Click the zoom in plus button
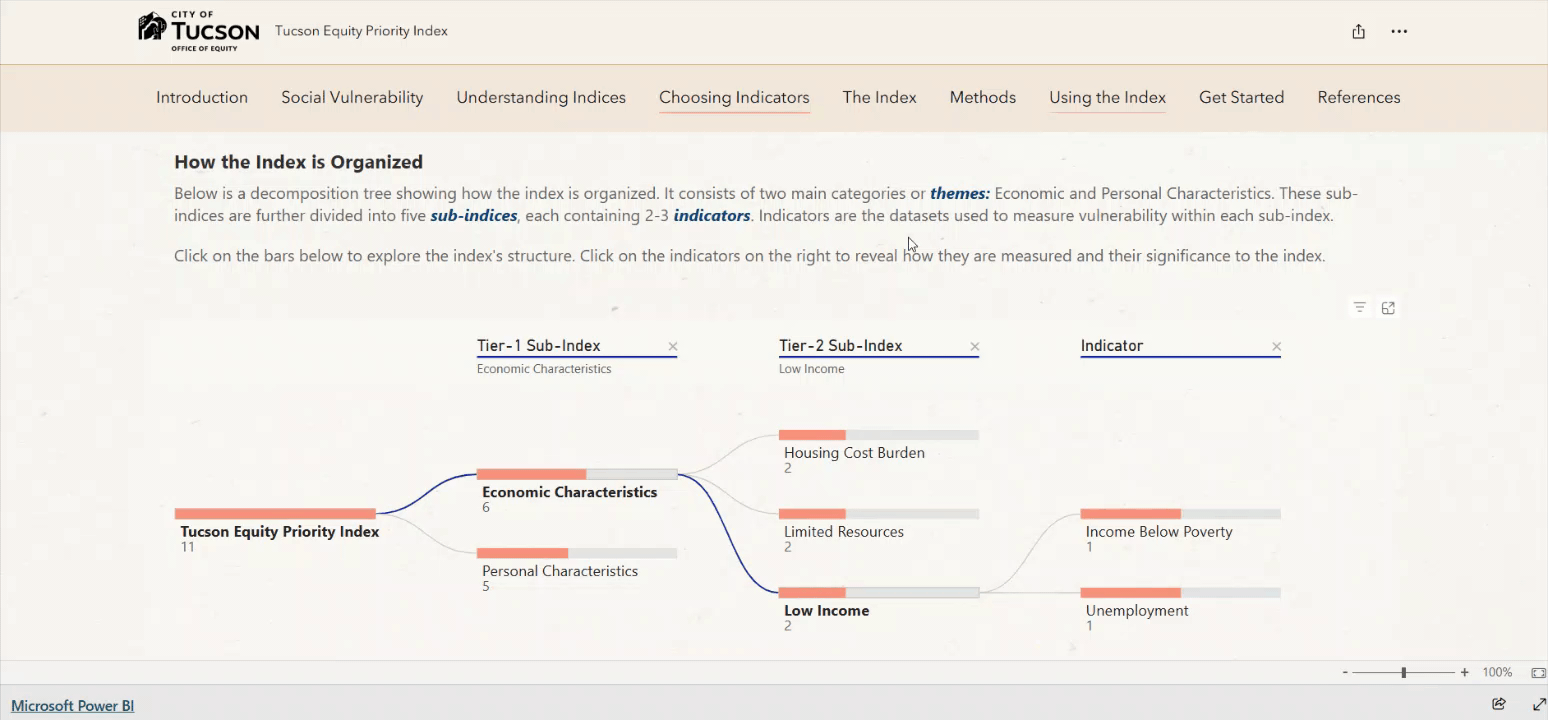Screen dimensions: 1548x720 [x=1465, y=673]
